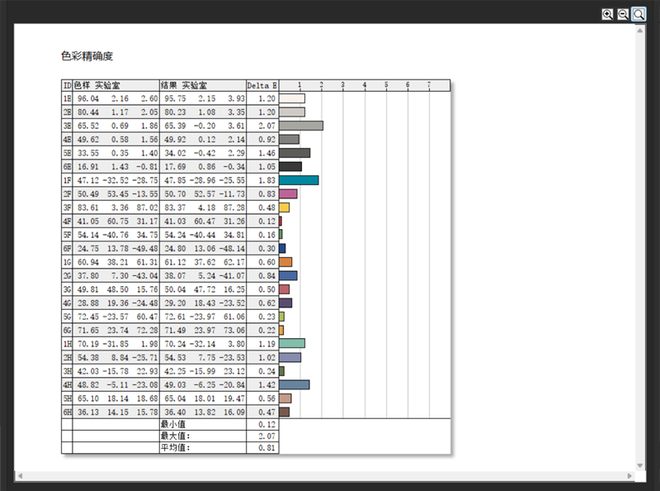Click the 最大值 summary row label
Screen dimensions: 660x491
pos(174,436)
